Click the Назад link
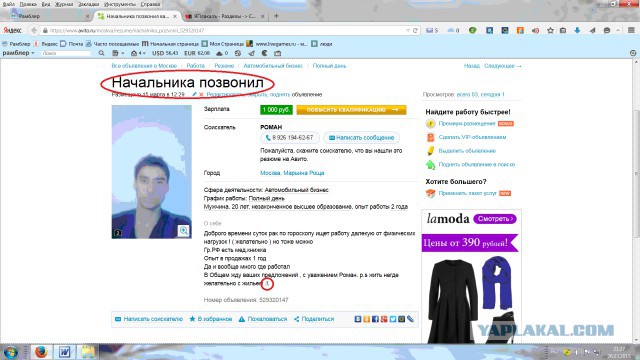This screenshot has height=360, width=640. coord(472,66)
